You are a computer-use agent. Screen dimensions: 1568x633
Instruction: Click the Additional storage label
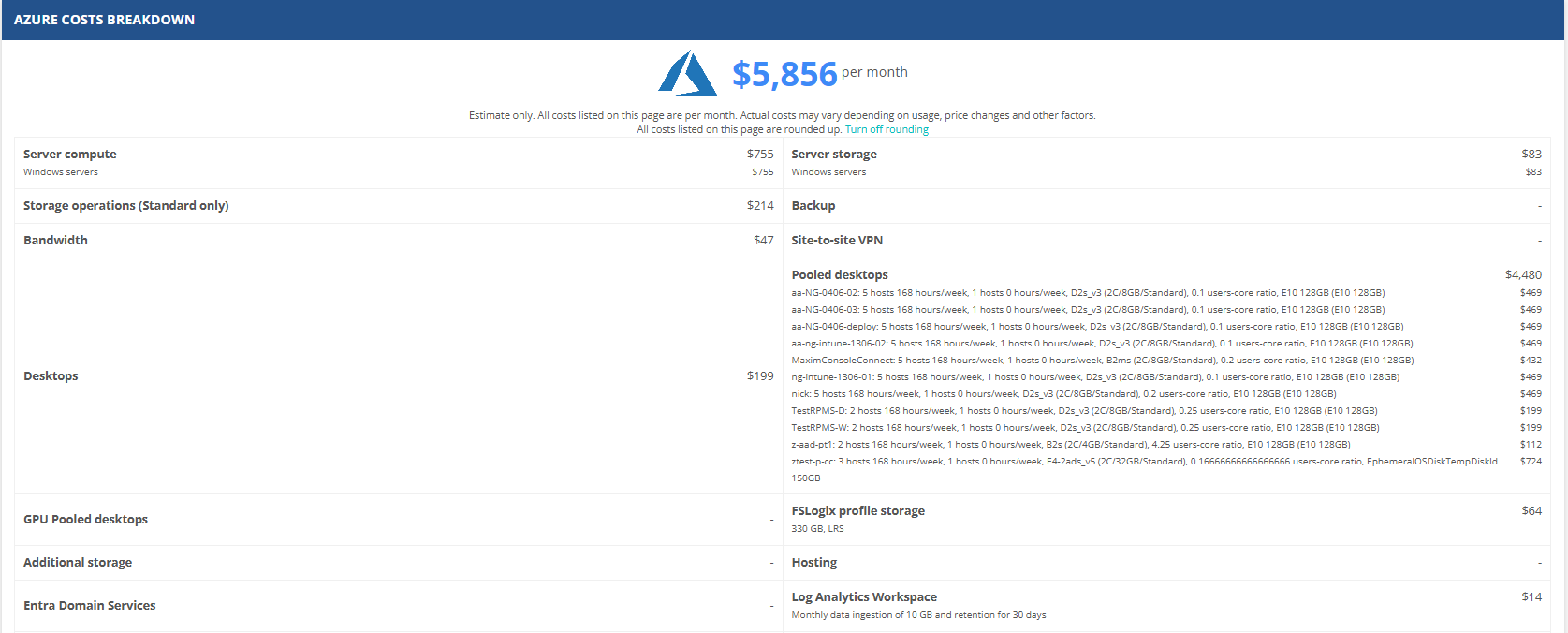(78, 562)
